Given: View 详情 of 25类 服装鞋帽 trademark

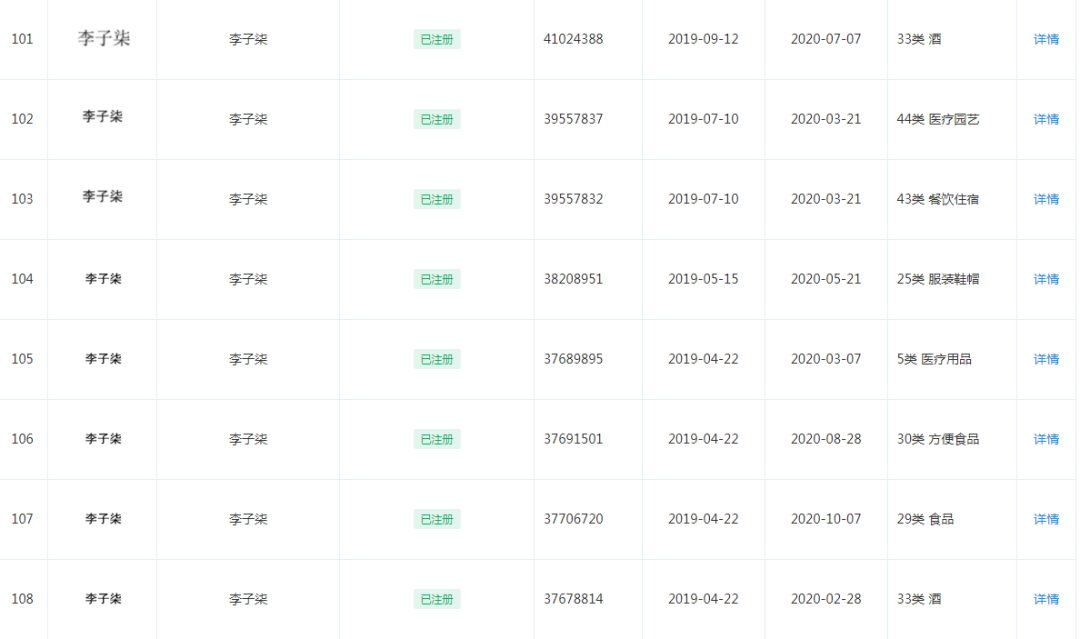Looking at the screenshot, I should pos(1046,279).
